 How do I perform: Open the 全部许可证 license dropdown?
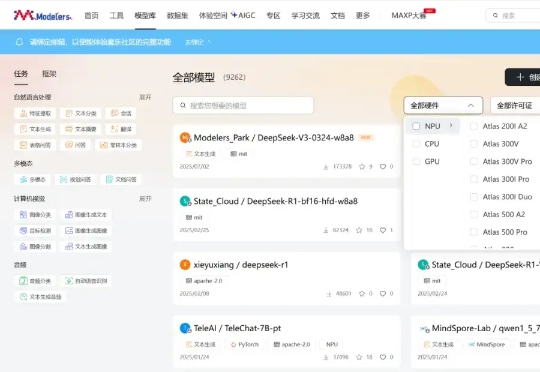(515, 105)
